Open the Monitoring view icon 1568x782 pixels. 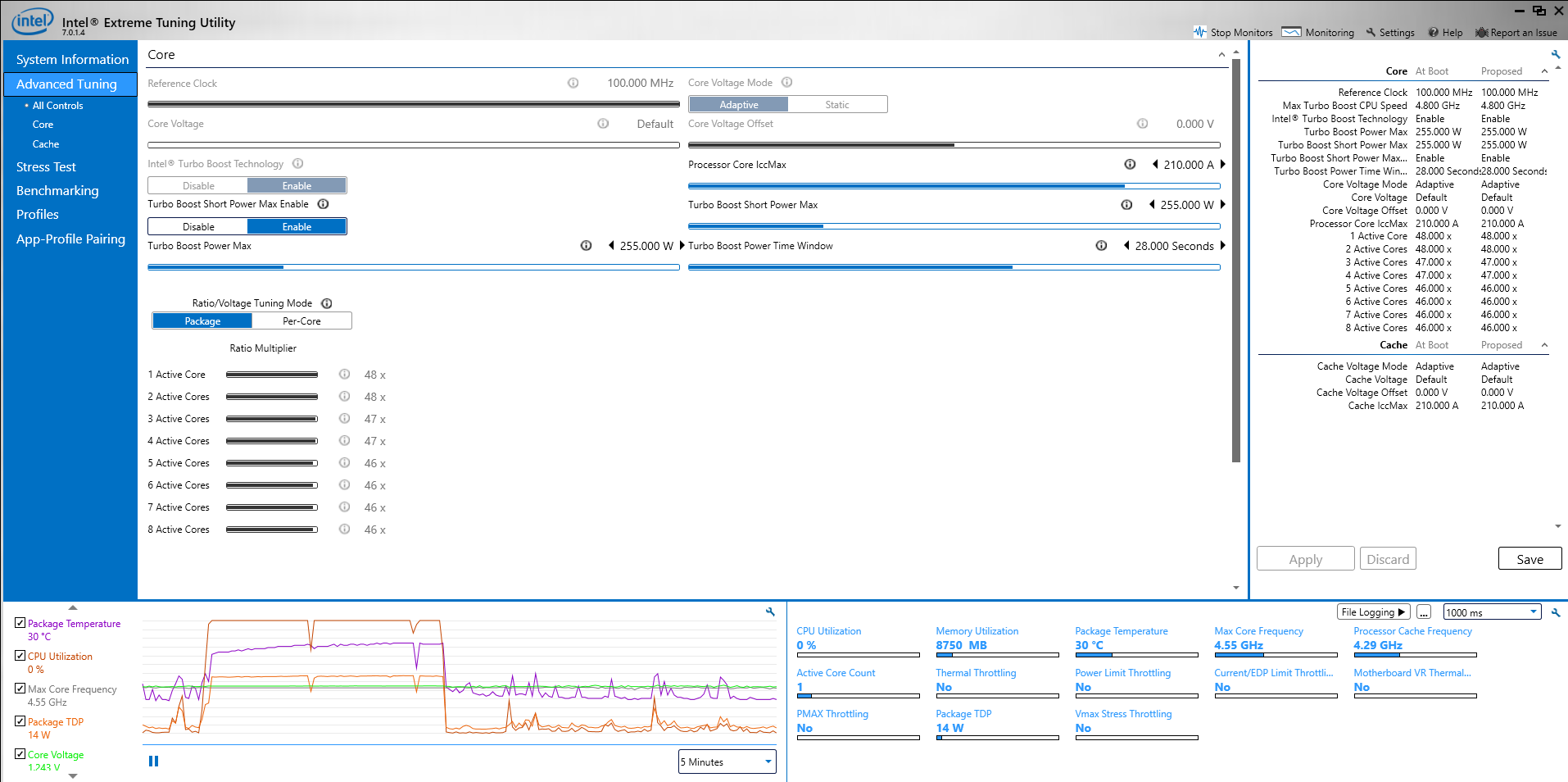1291,32
